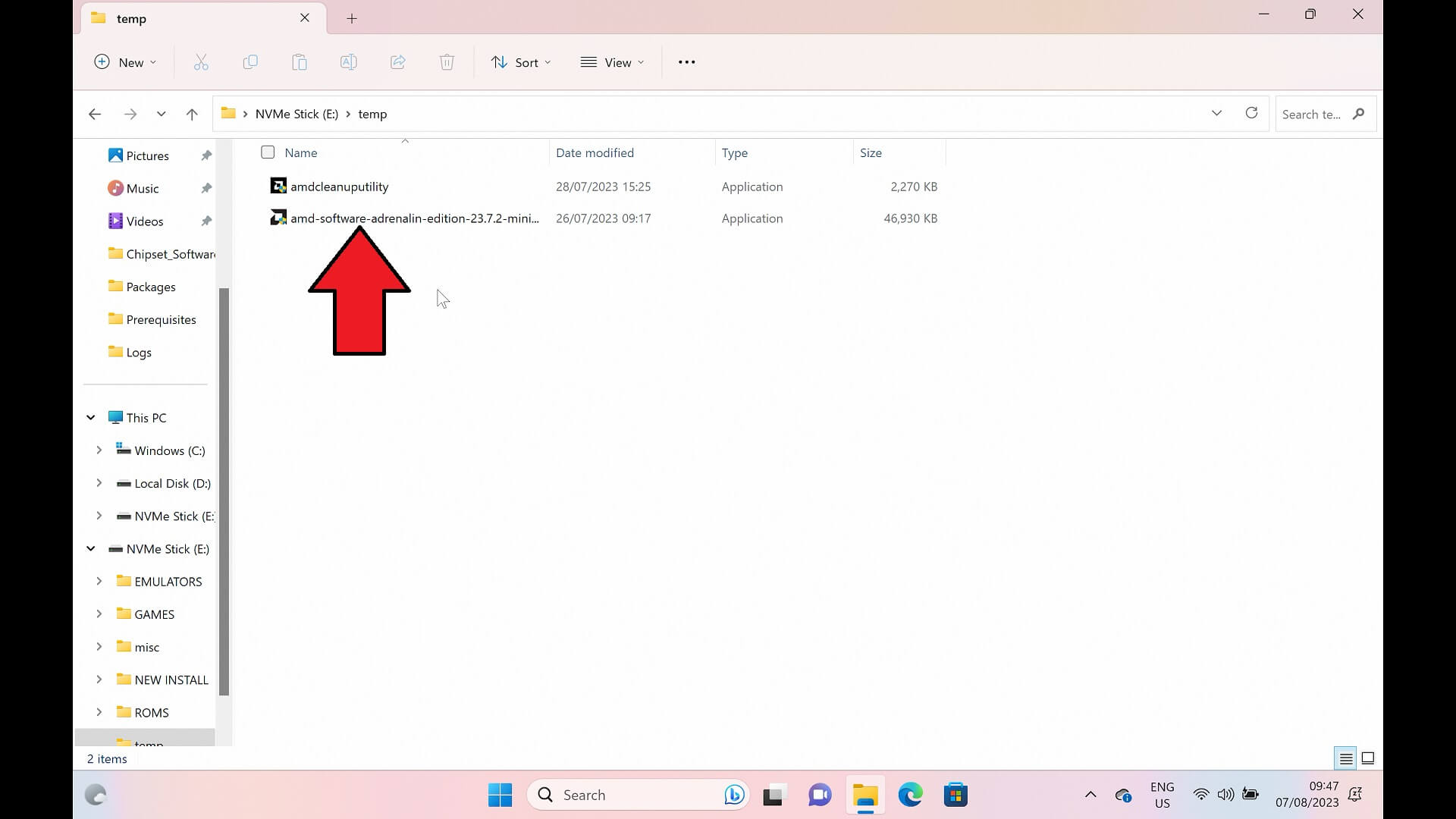Click the Refresh icon beside address bar
Viewport: 1456px width, 819px height.
click(1251, 114)
